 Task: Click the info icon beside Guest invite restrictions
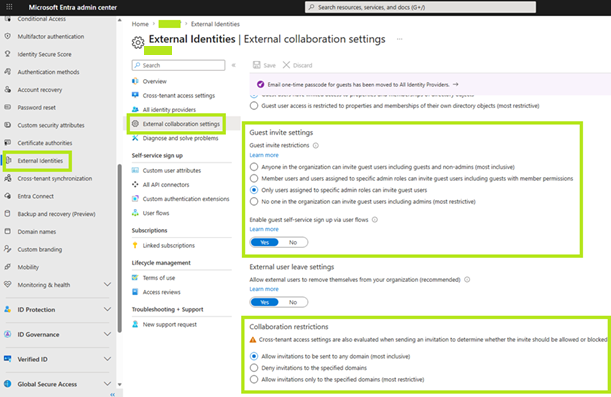tap(316, 145)
